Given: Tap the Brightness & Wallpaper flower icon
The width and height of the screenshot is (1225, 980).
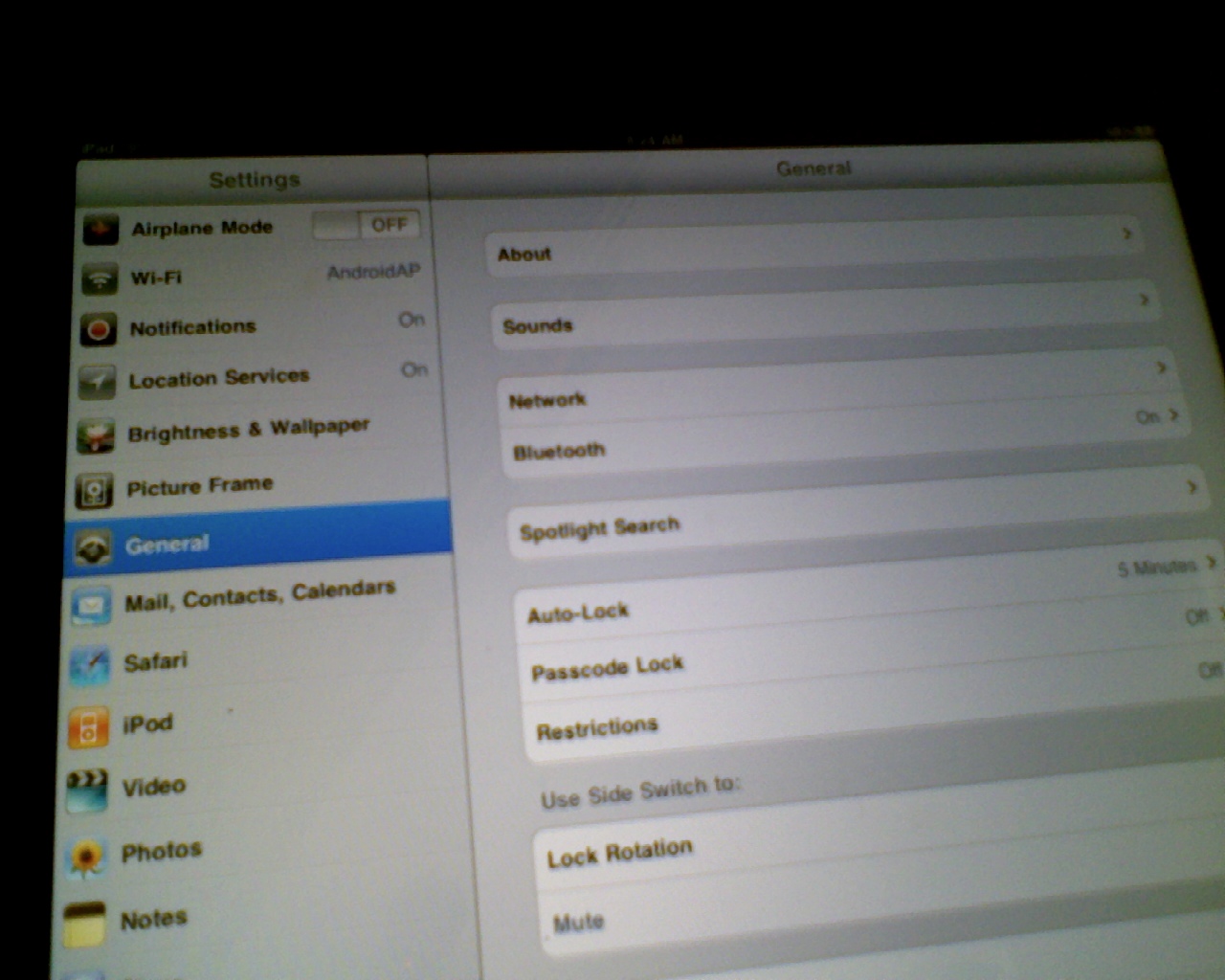Looking at the screenshot, I should click(x=96, y=435).
